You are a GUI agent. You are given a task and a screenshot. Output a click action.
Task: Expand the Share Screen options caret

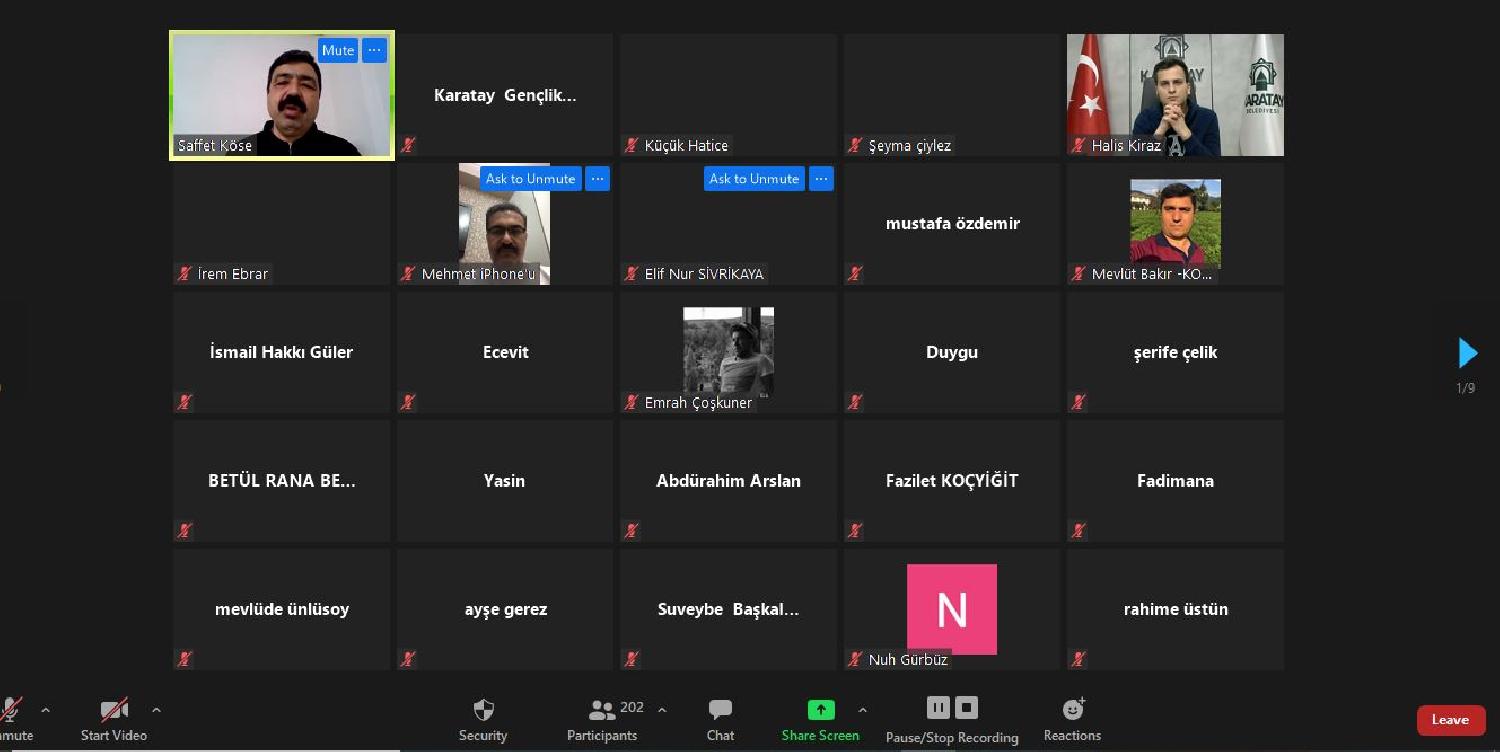(862, 710)
